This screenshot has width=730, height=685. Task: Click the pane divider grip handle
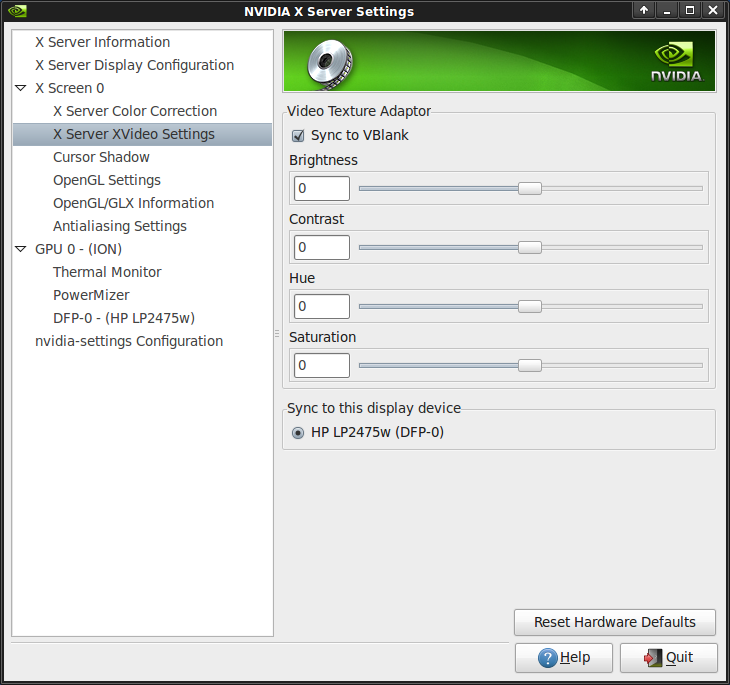point(277,333)
